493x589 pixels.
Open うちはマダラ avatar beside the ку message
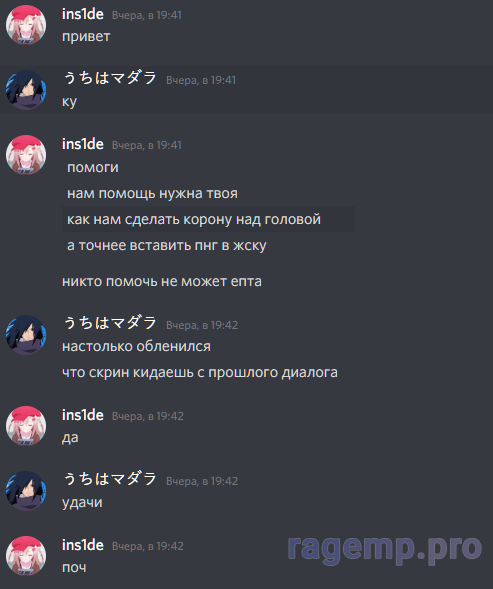click(26, 90)
